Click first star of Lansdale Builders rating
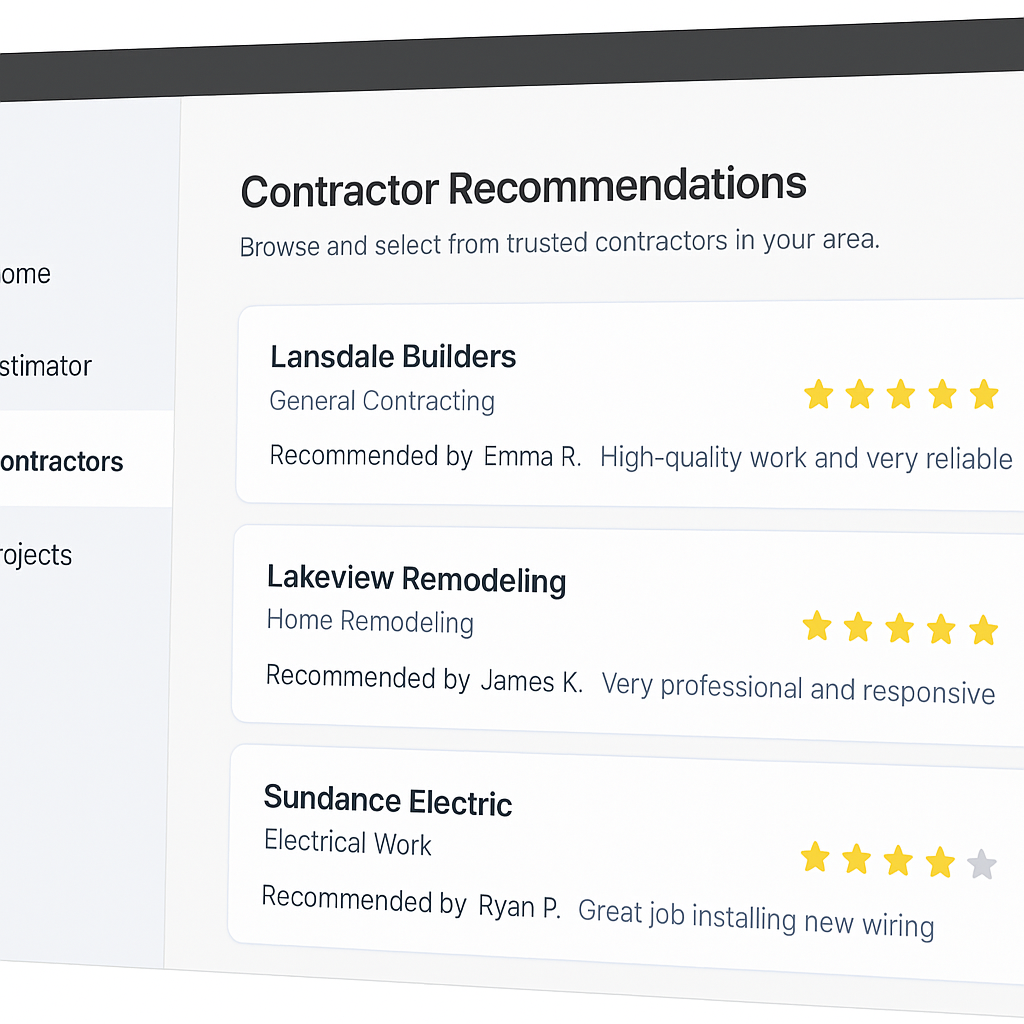The height and width of the screenshot is (1024, 1024). (818, 394)
